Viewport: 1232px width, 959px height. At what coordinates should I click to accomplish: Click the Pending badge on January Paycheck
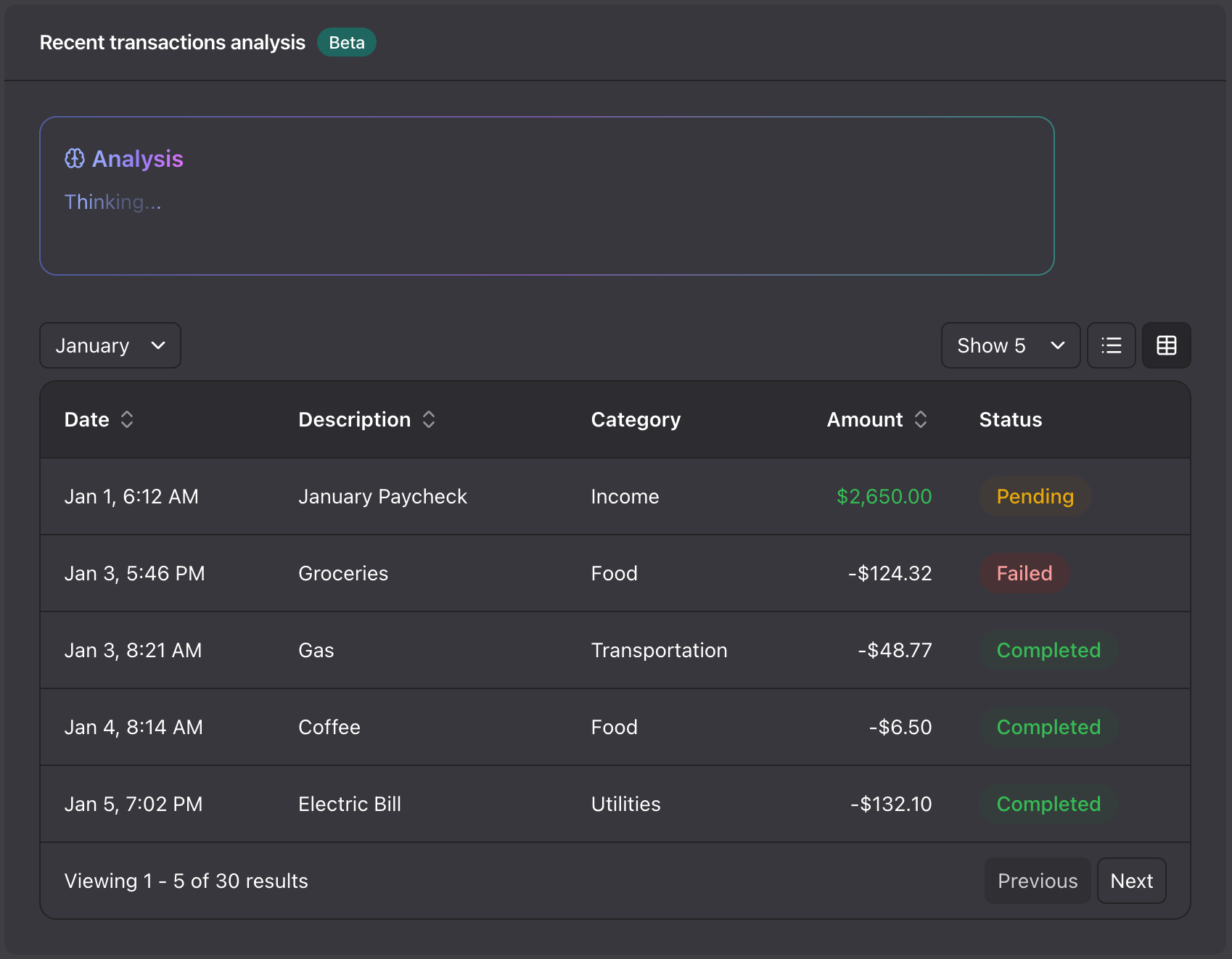[x=1035, y=496]
